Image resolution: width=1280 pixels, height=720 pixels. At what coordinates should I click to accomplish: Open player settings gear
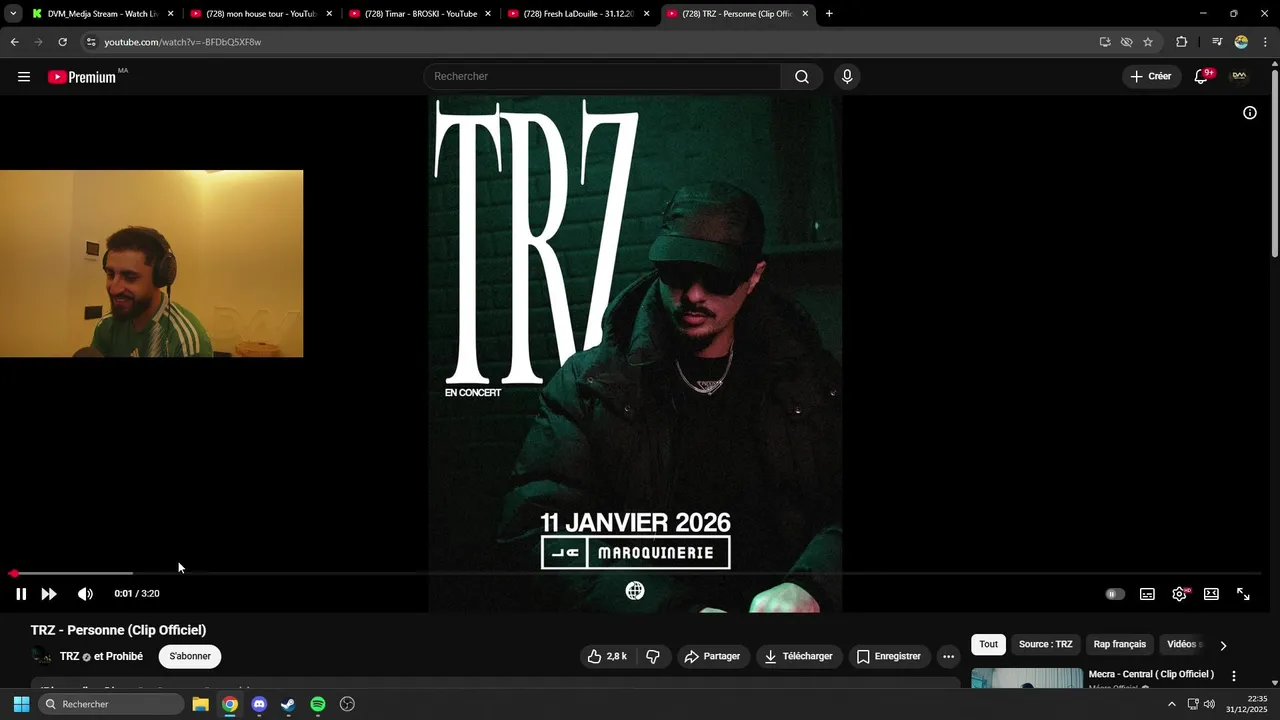(1180, 594)
